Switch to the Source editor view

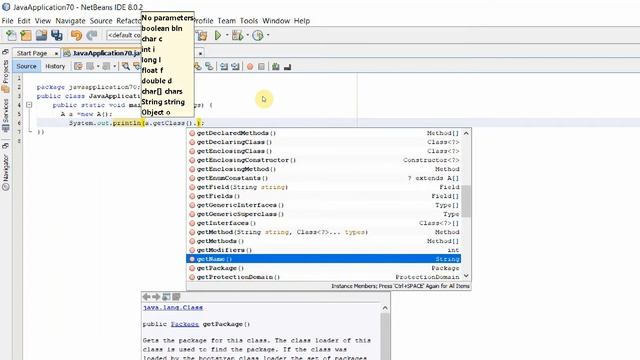[27, 66]
